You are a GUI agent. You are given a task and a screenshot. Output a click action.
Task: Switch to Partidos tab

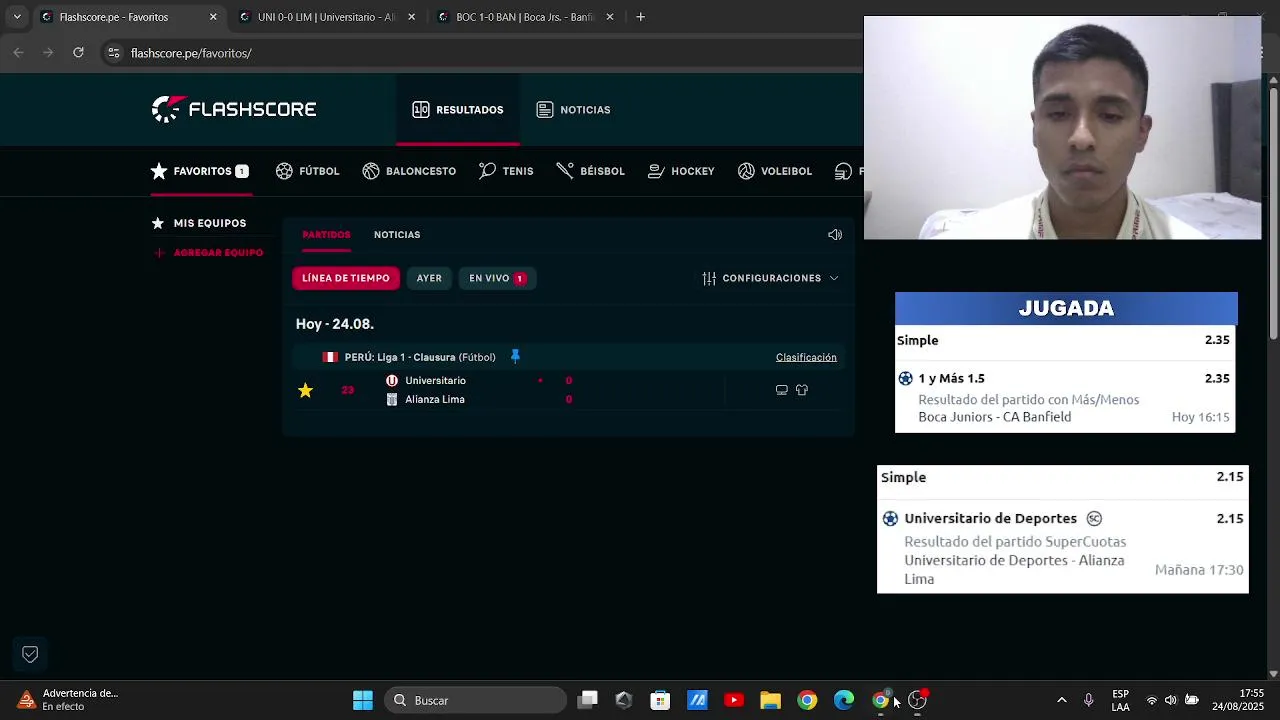click(x=326, y=234)
